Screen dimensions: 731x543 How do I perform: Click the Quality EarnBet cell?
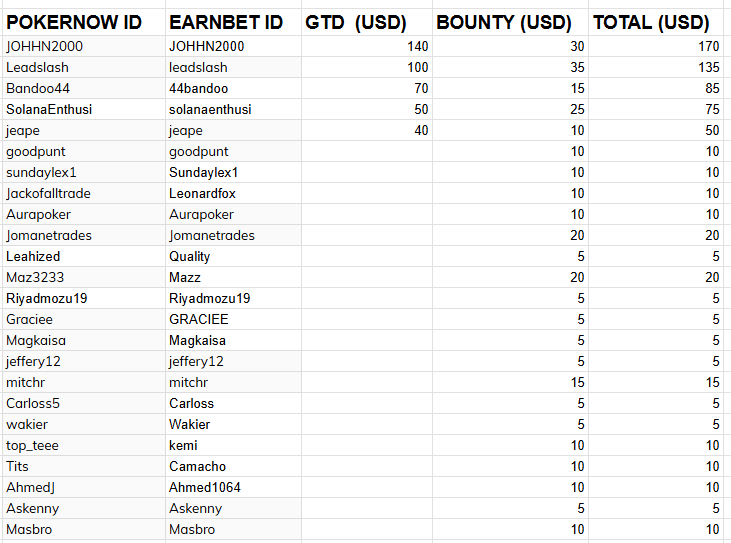pyautogui.click(x=190, y=256)
